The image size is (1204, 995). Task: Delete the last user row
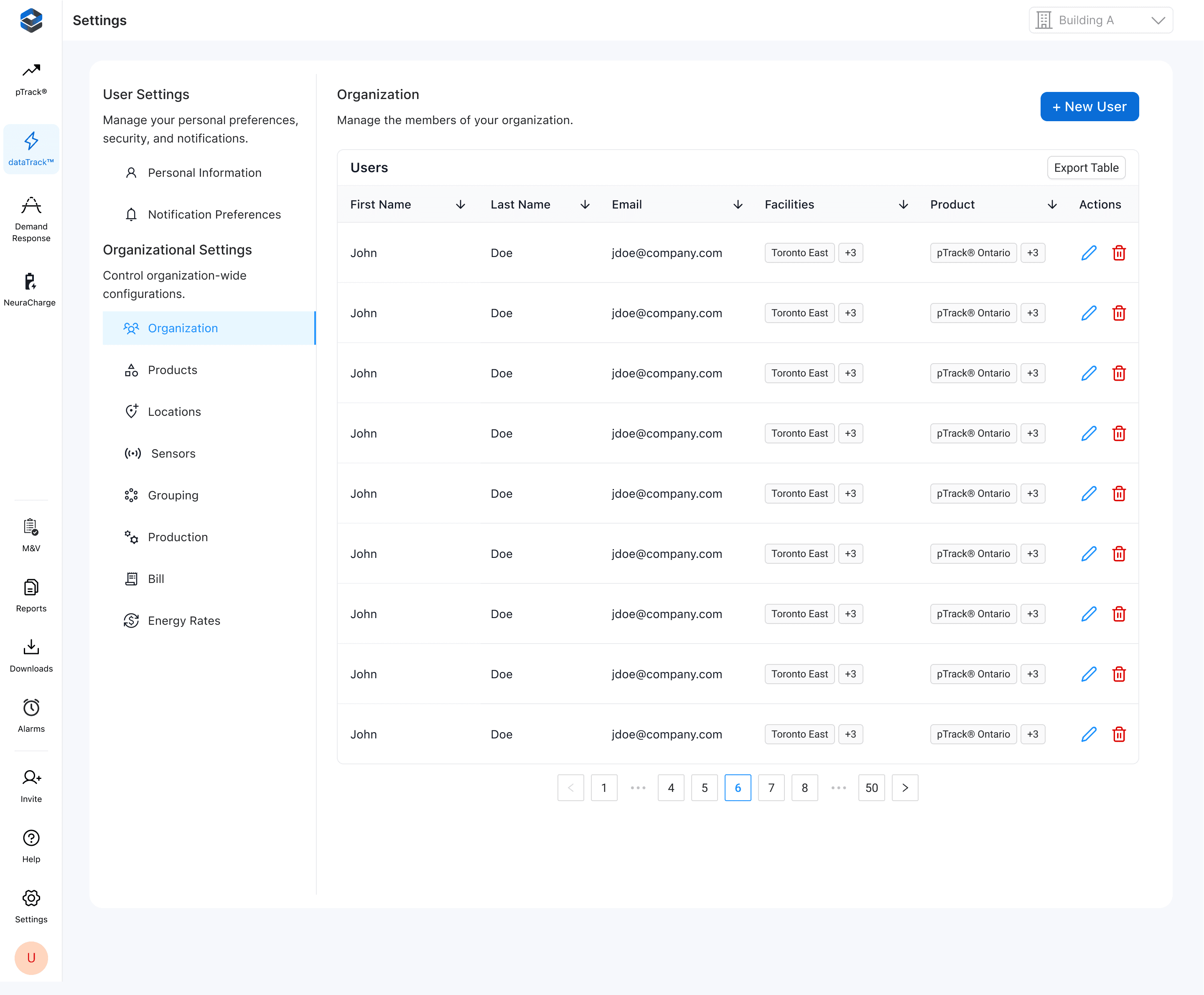[x=1119, y=734]
